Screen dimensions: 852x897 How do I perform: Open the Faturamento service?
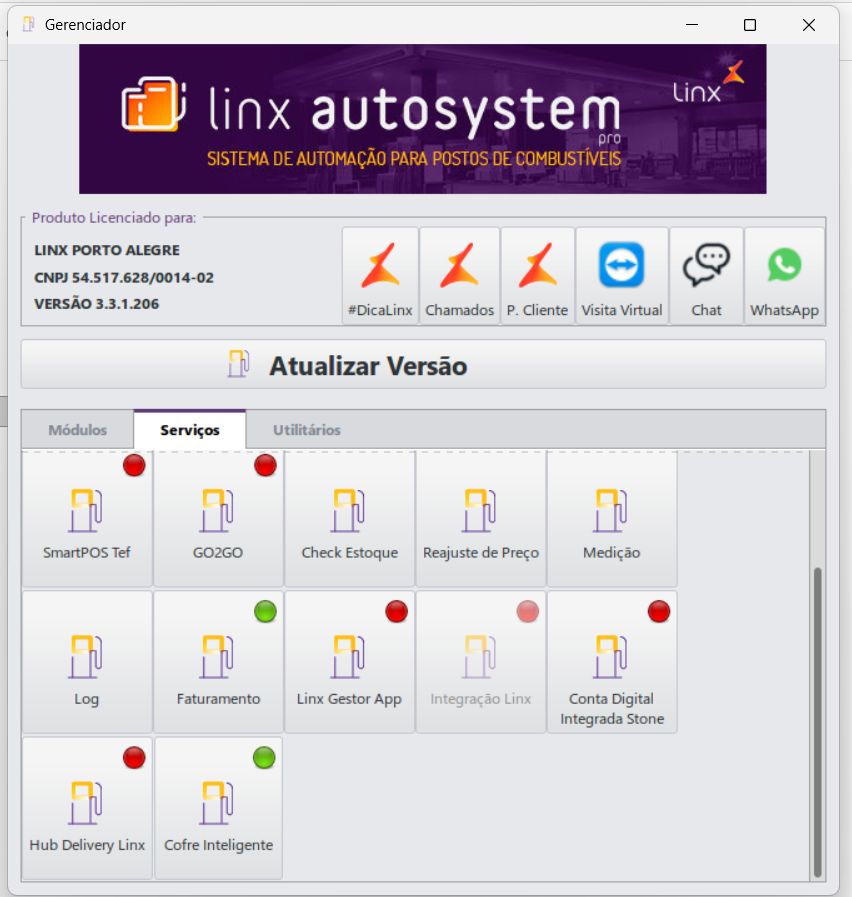coord(218,662)
